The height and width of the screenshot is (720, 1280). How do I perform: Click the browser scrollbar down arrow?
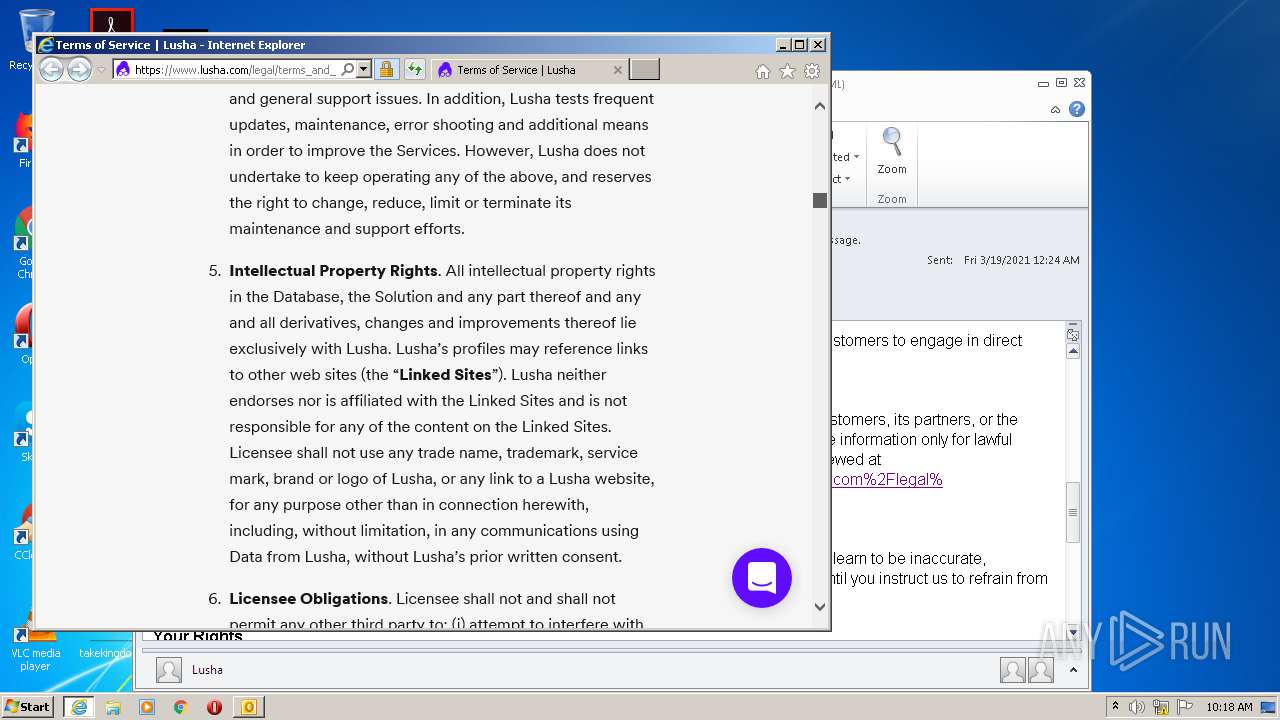(820, 606)
